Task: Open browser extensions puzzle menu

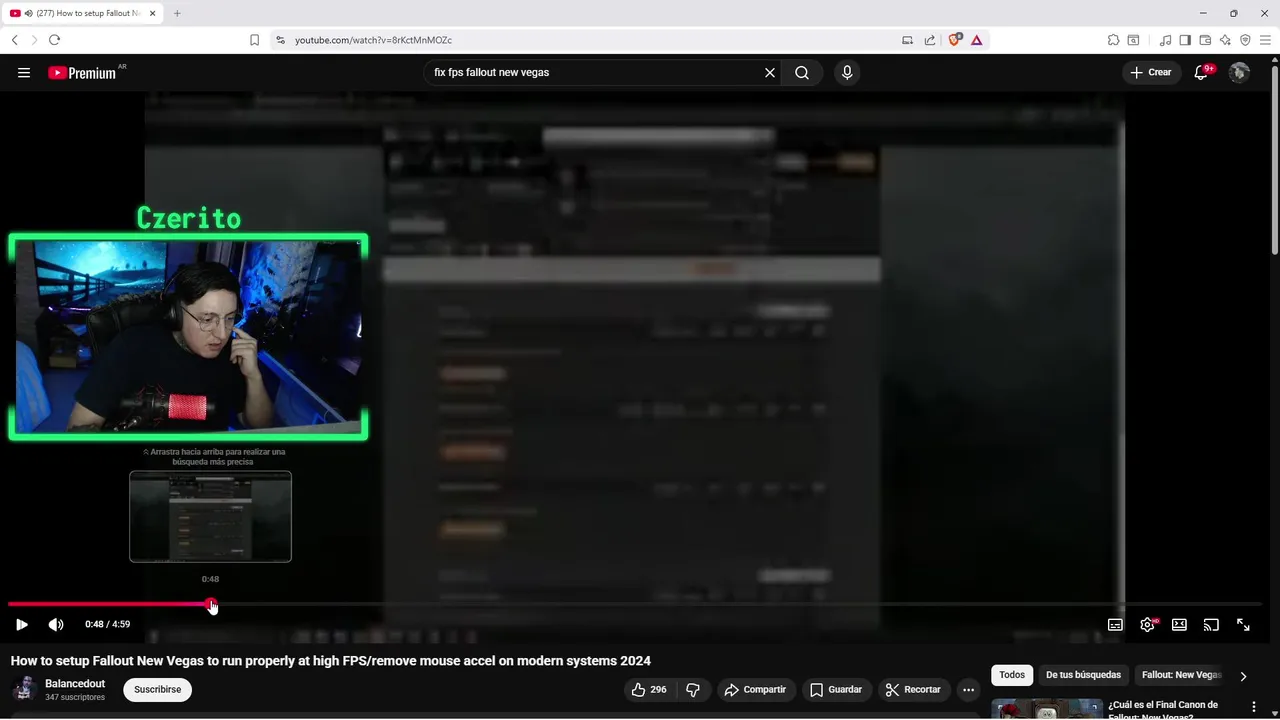Action: point(1113,40)
